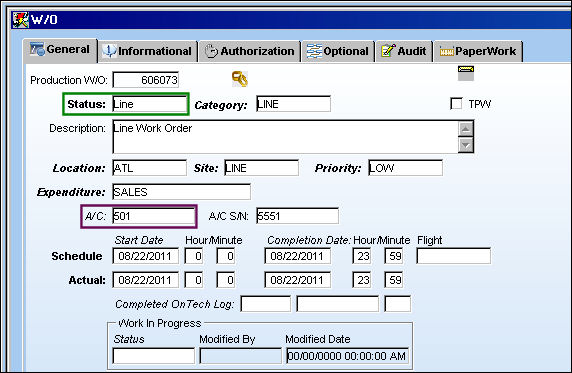Open the Audit tab
Viewport: 572px width, 373px height.
pos(404,51)
